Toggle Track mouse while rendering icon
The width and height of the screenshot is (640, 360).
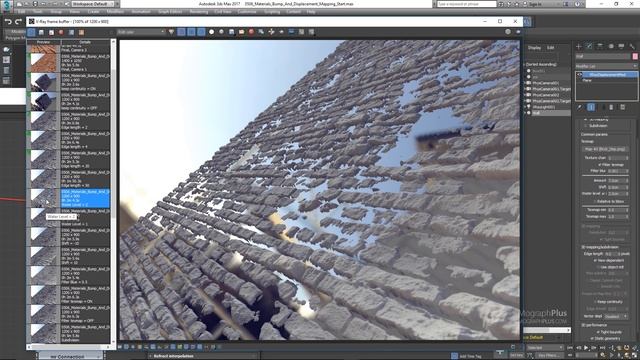coord(271,32)
